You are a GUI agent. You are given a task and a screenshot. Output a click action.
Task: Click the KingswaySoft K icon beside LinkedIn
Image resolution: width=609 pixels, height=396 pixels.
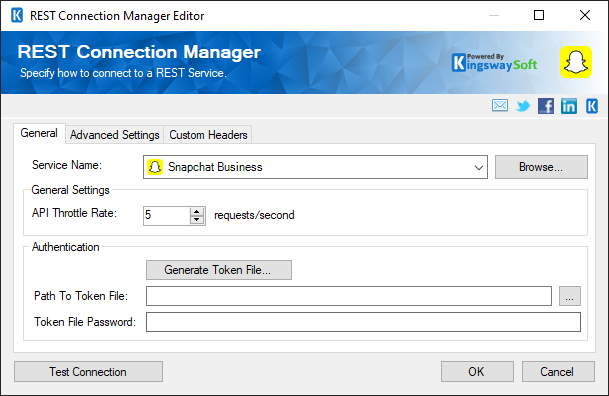point(592,106)
